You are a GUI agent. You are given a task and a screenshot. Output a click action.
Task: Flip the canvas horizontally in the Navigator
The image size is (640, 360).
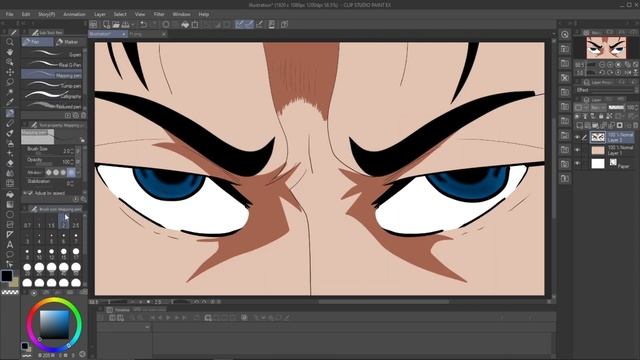628,73
